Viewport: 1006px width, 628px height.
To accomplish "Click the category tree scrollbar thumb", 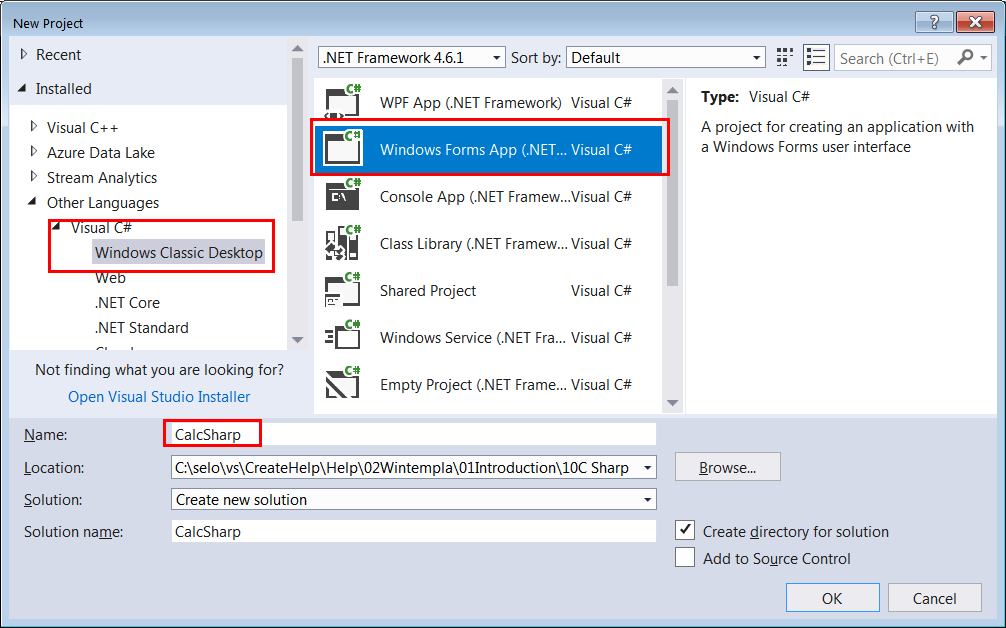I will coord(297,139).
